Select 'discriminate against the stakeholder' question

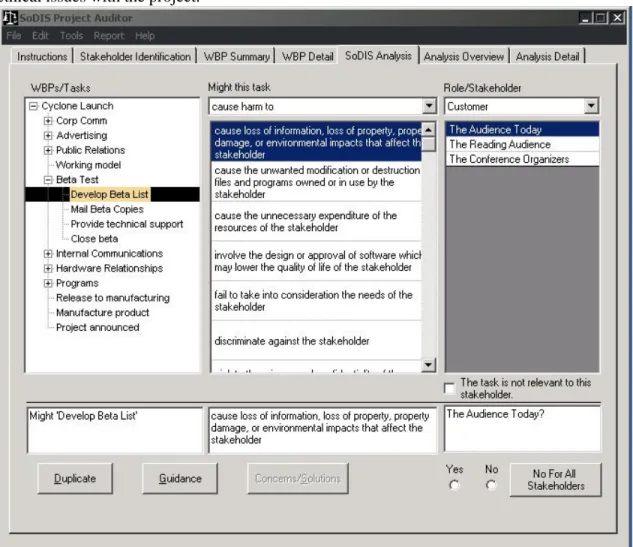(x=316, y=341)
